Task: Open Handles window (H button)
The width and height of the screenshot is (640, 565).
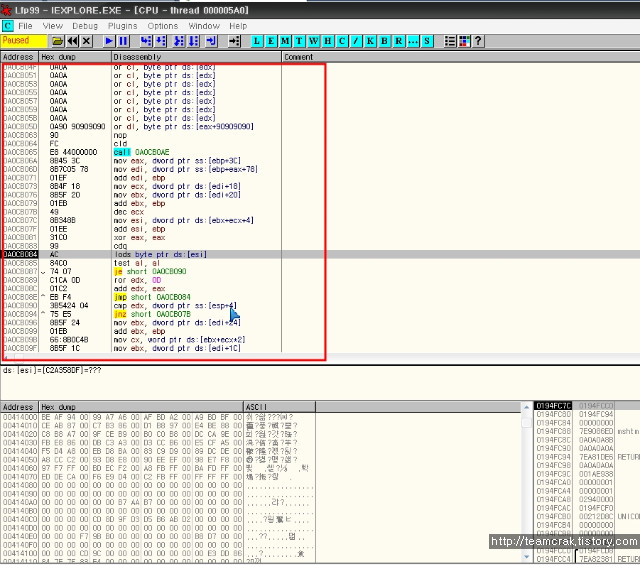Action: [x=328, y=41]
